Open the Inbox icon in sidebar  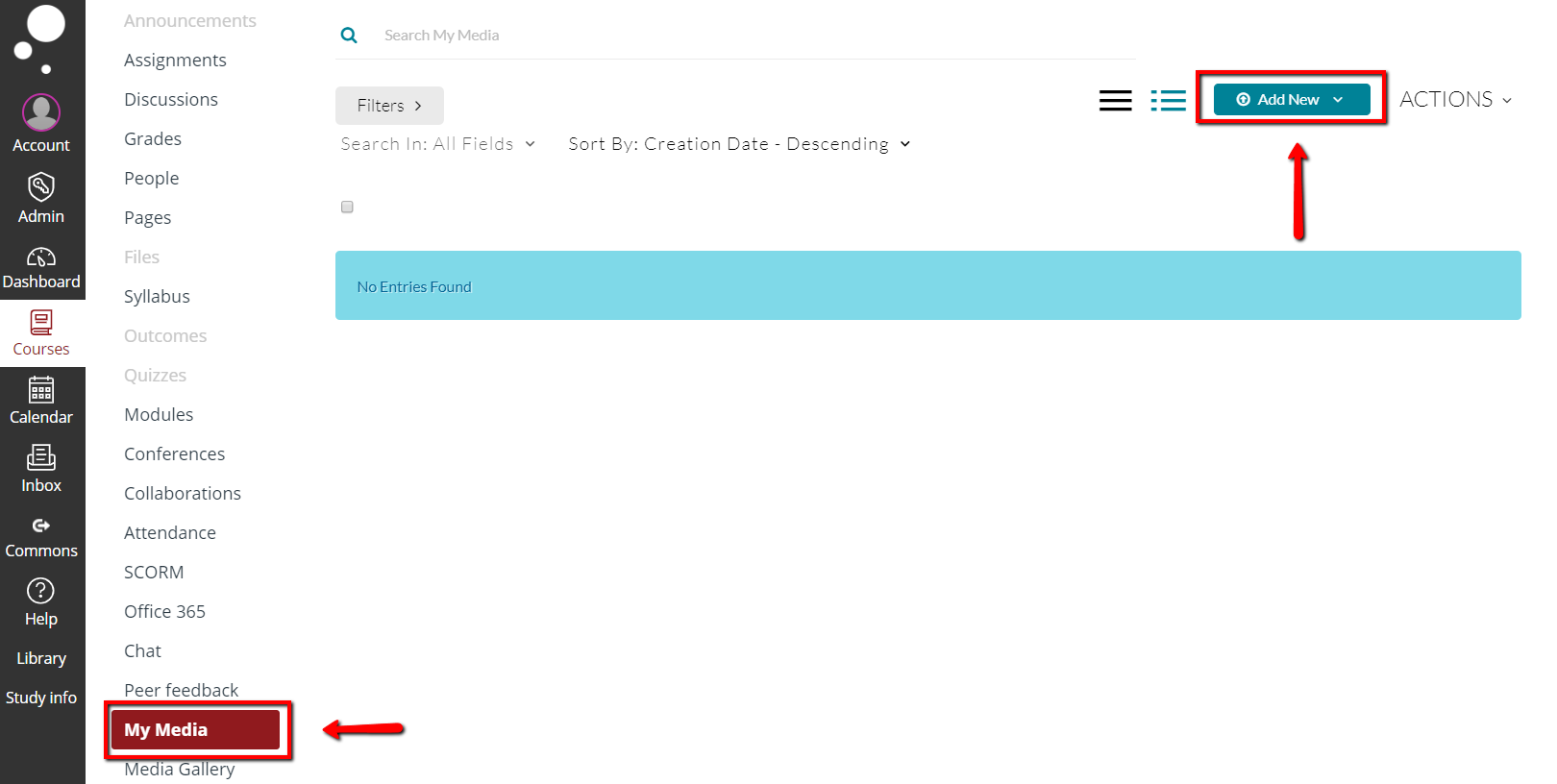click(x=41, y=458)
